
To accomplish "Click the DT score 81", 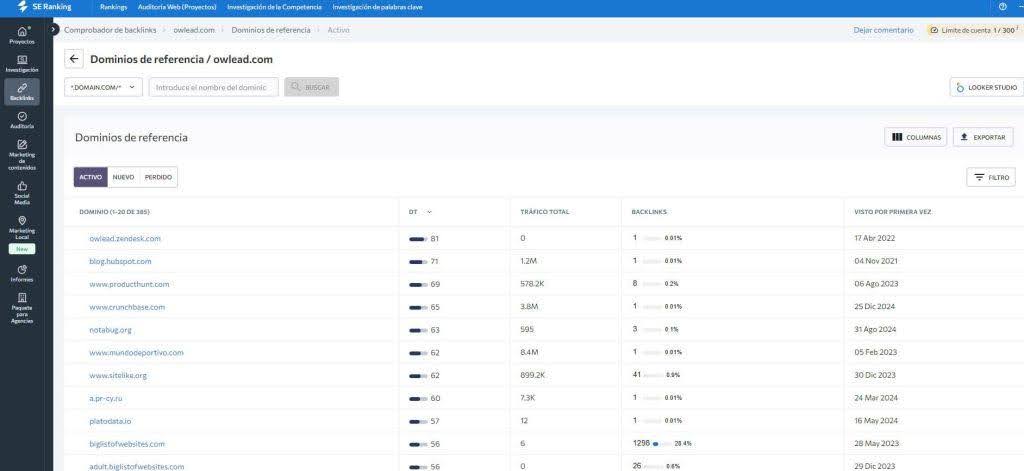I will pos(434,239).
